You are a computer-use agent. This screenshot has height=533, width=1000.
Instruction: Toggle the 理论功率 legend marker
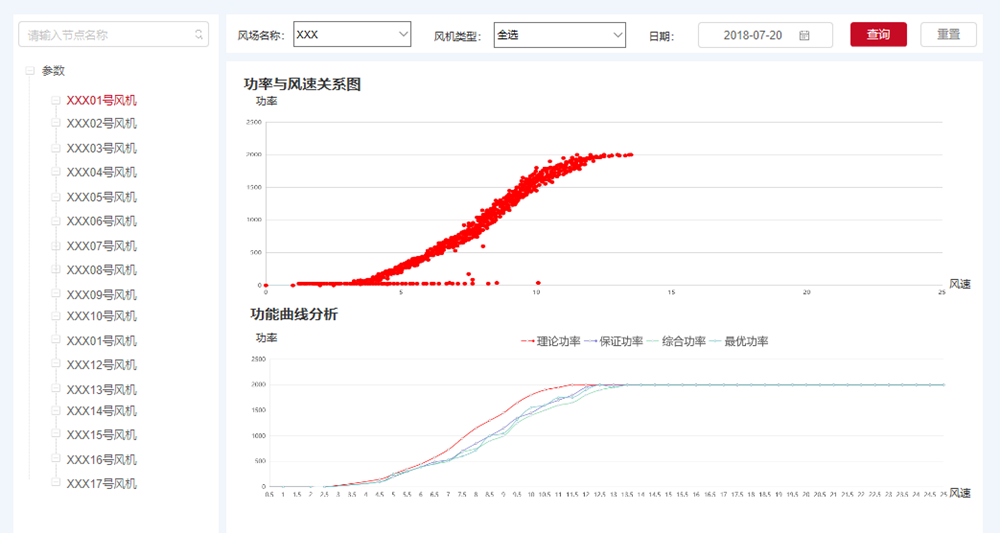coord(529,342)
